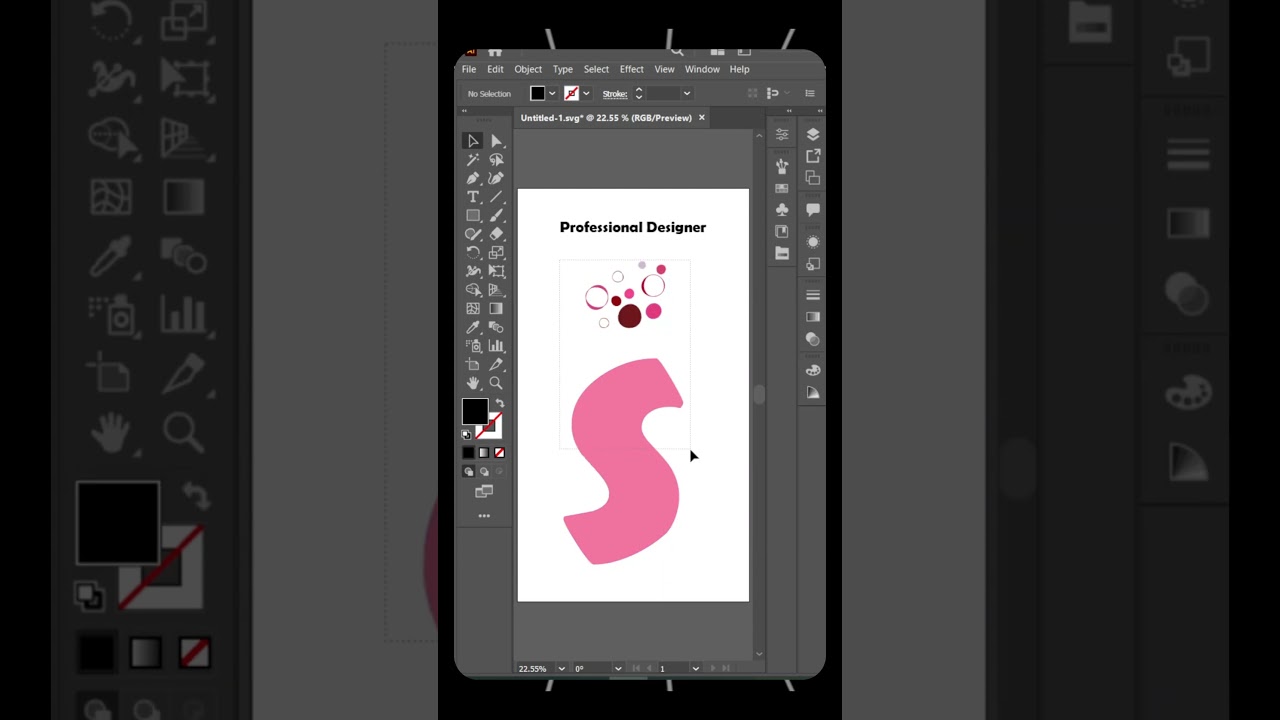This screenshot has height=720, width=1280.
Task: Open the Effect menu
Action: [632, 69]
